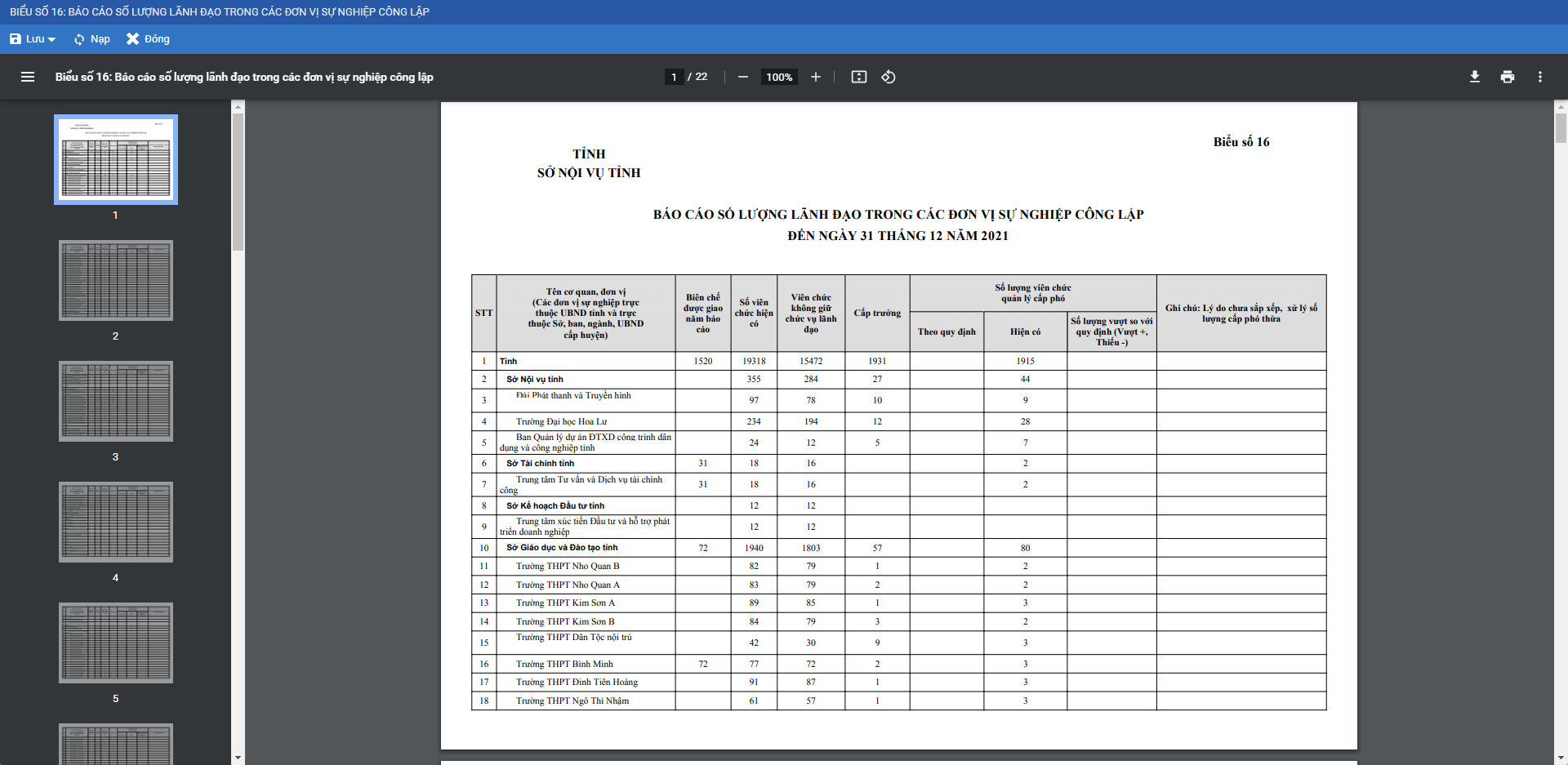Click the document scrollbar down arrow
This screenshot has height=765, width=1568.
pos(1561,758)
